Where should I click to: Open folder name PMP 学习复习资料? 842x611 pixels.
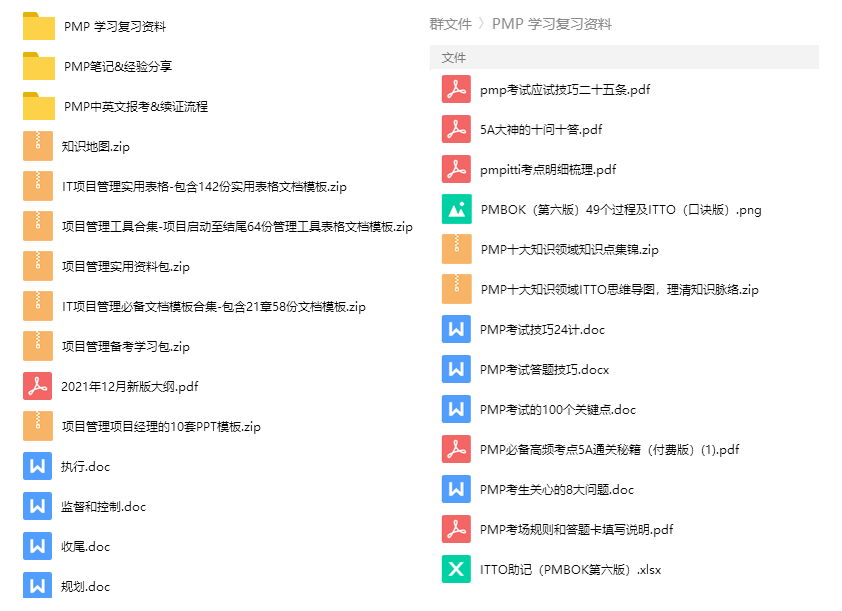coord(115,26)
